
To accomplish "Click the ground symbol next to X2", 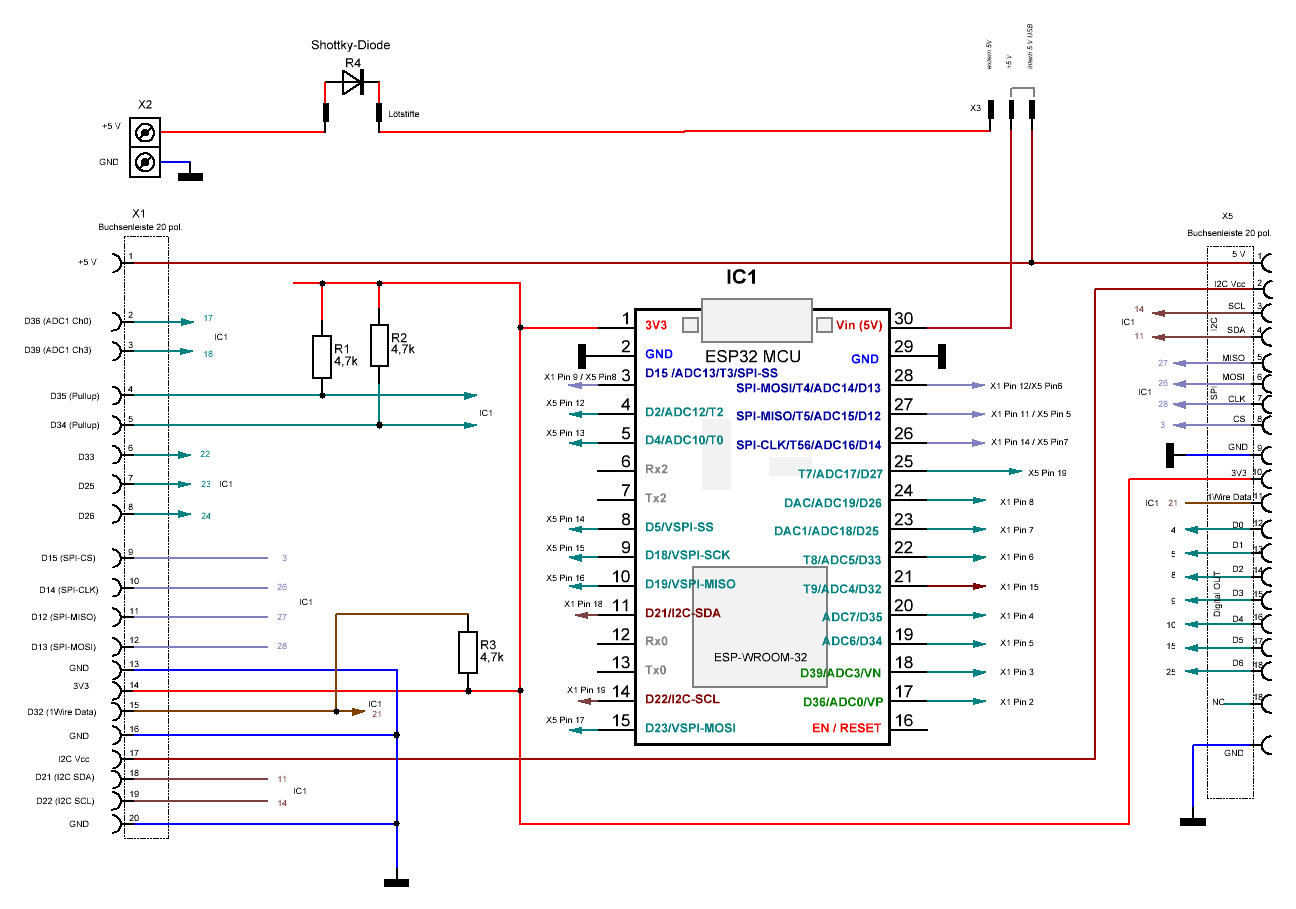I will tap(190, 177).
